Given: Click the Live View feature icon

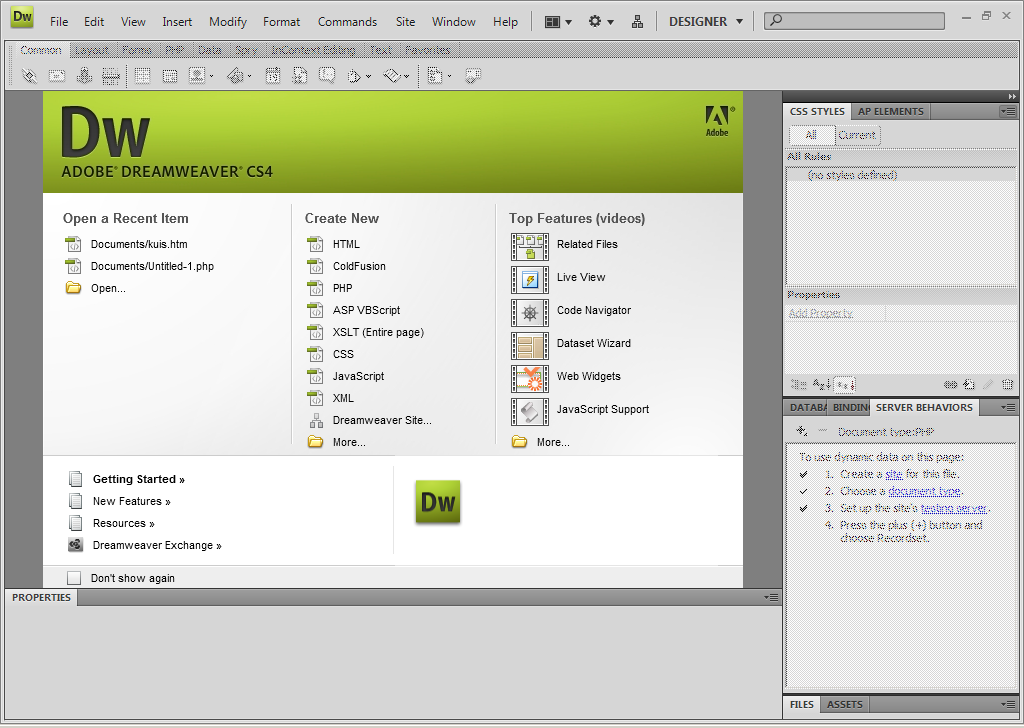Looking at the screenshot, I should pos(529,278).
